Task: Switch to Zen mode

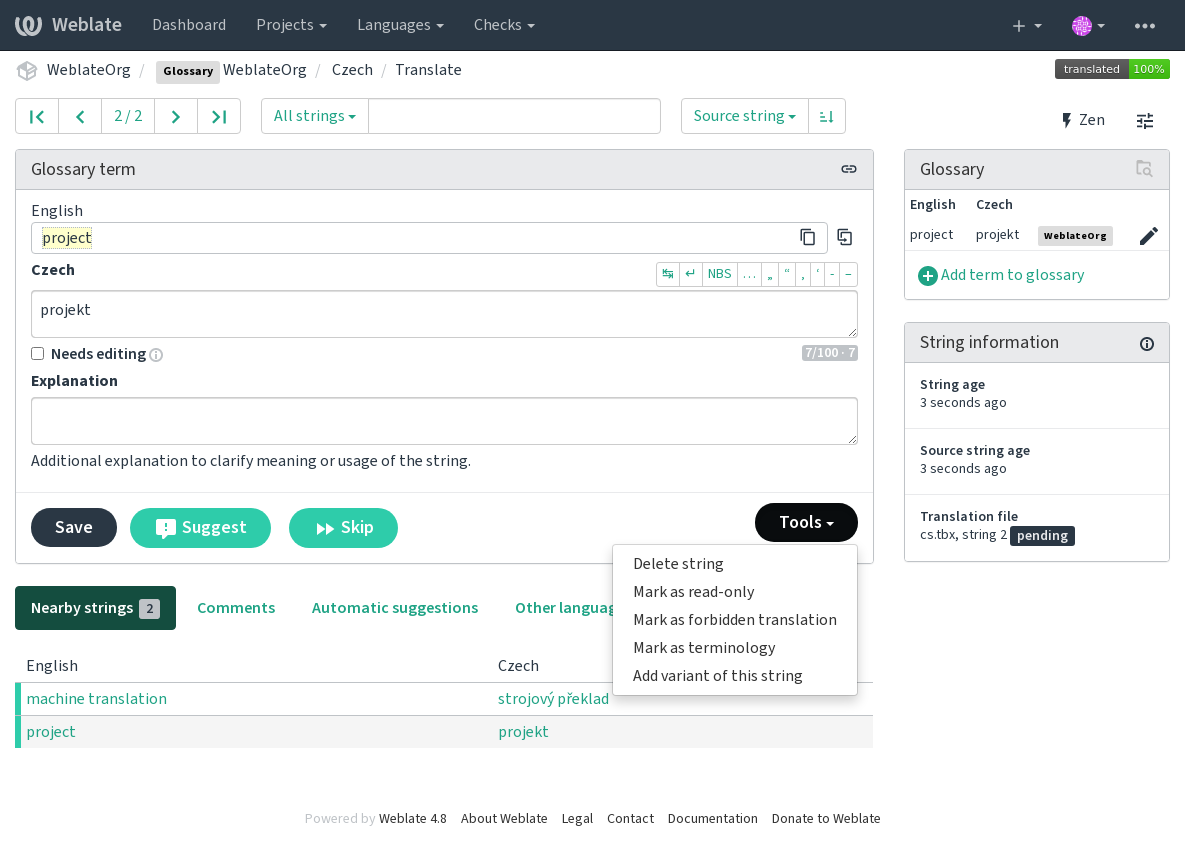Action: [1082, 120]
